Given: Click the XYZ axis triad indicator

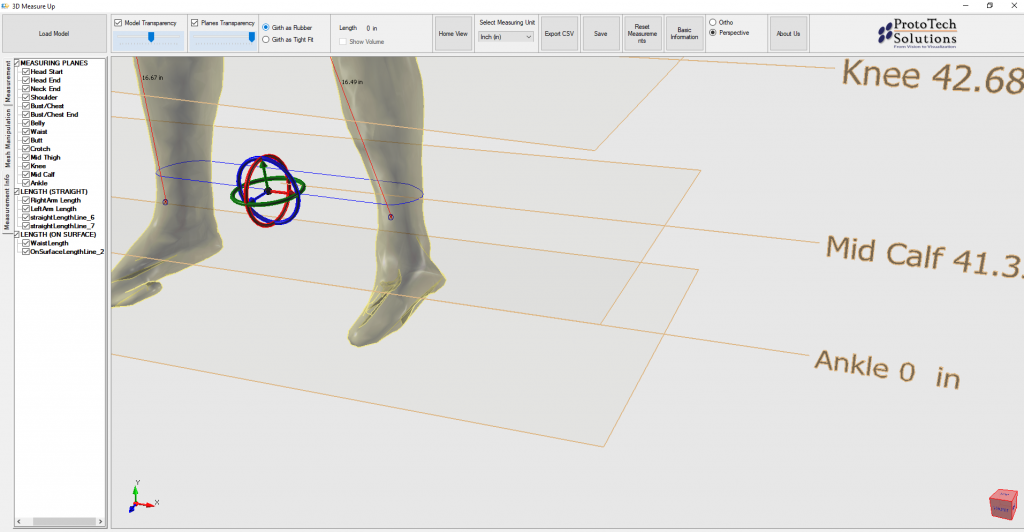Looking at the screenshot, I should (x=144, y=497).
